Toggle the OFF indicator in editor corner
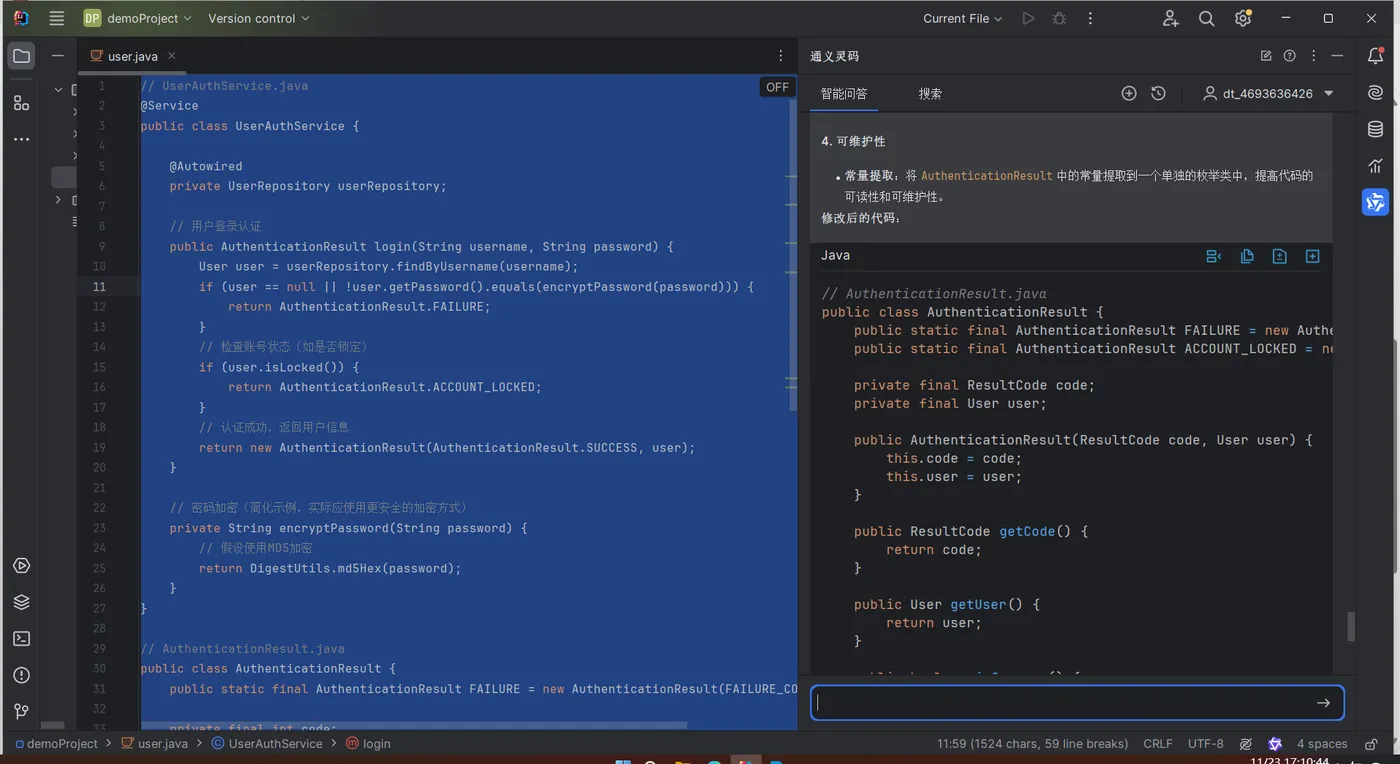1400x764 pixels. point(777,87)
